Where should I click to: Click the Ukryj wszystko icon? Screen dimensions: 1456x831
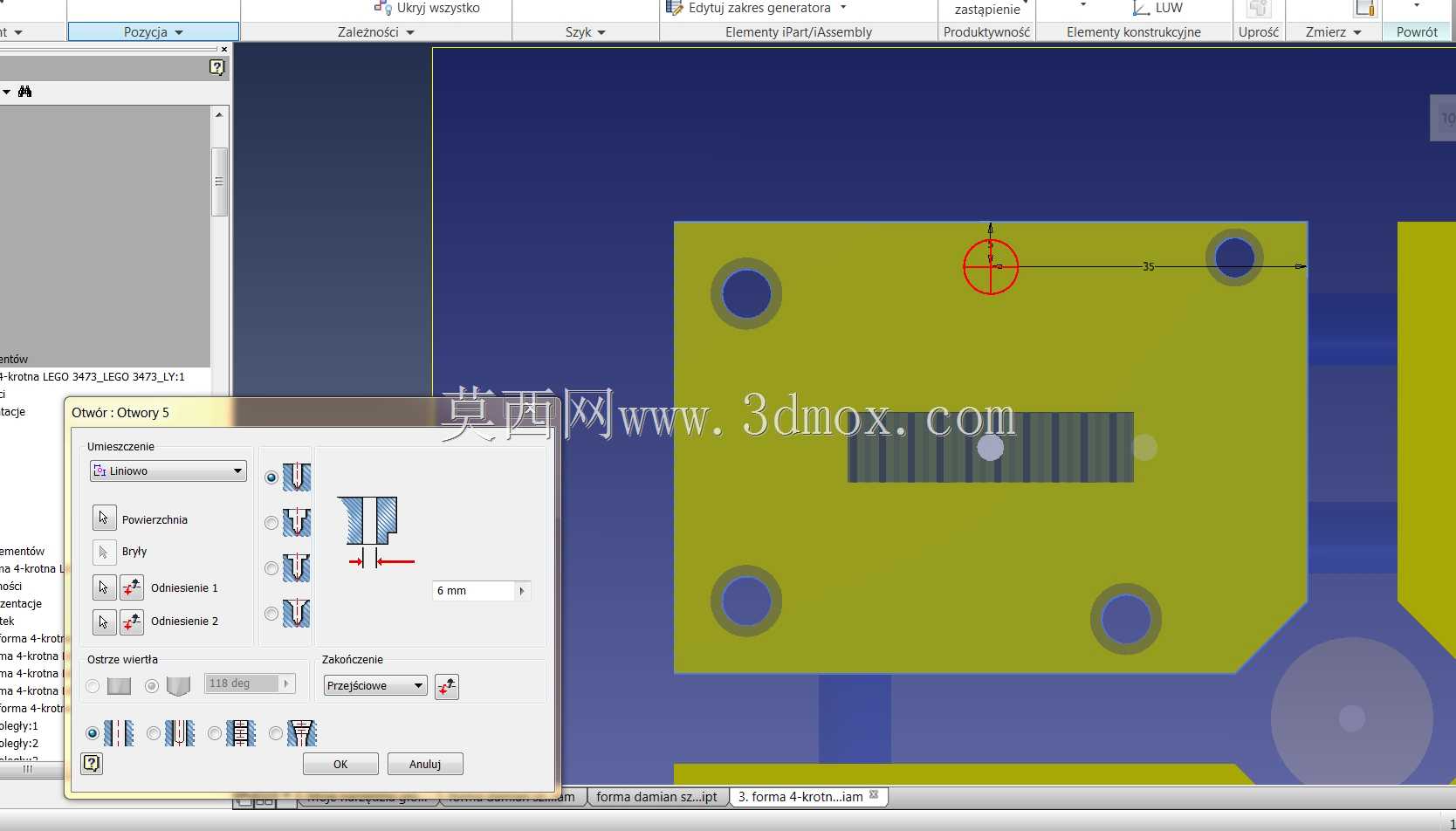coord(382,8)
